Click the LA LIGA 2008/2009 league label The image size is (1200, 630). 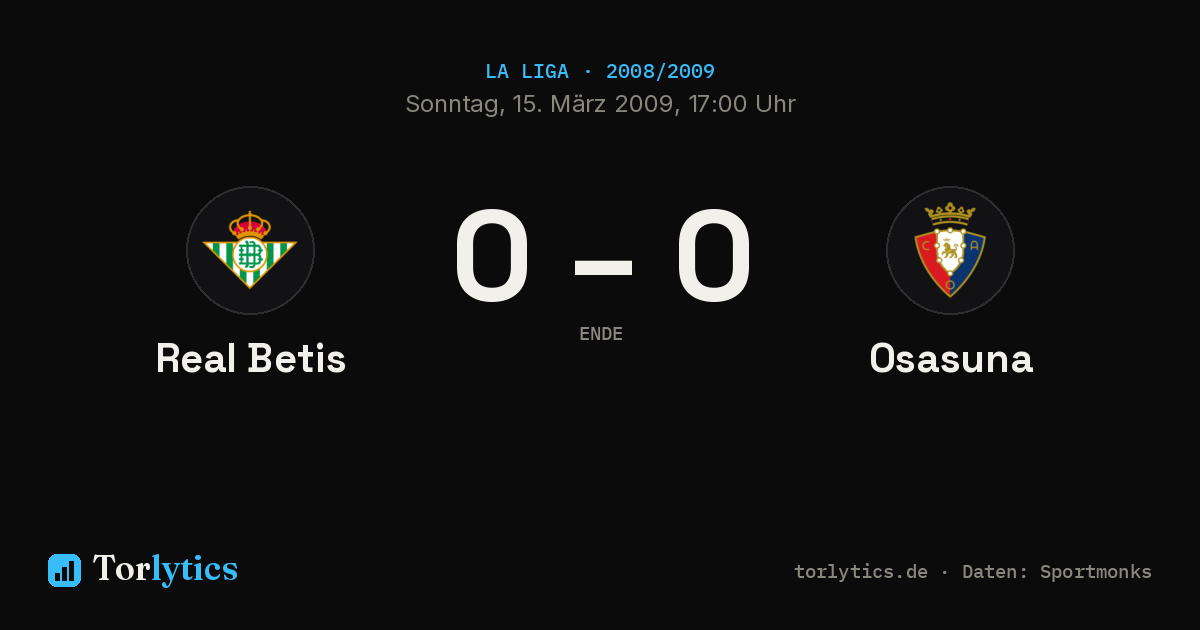click(600, 72)
